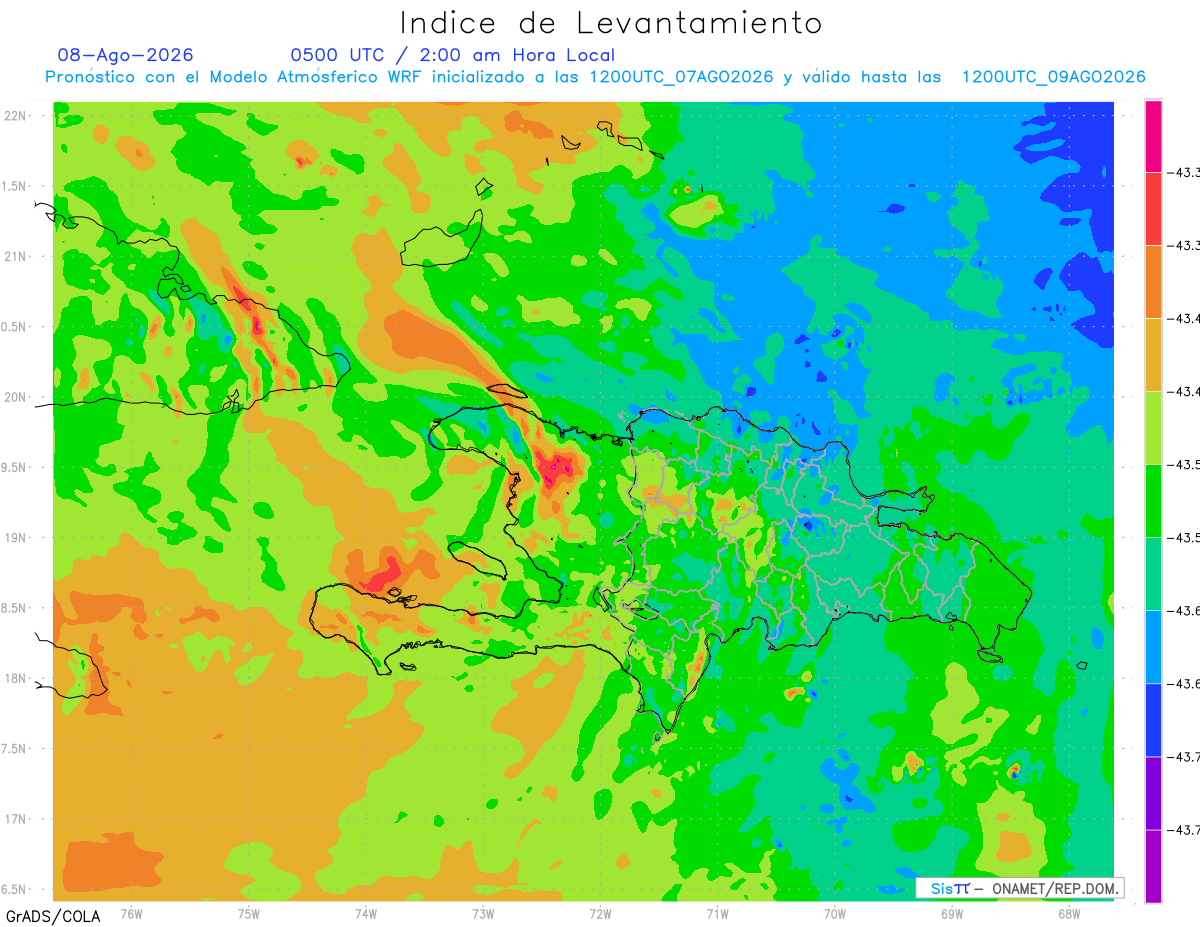Click the "74W" longitude label
This screenshot has width=1200, height=927.
(365, 912)
